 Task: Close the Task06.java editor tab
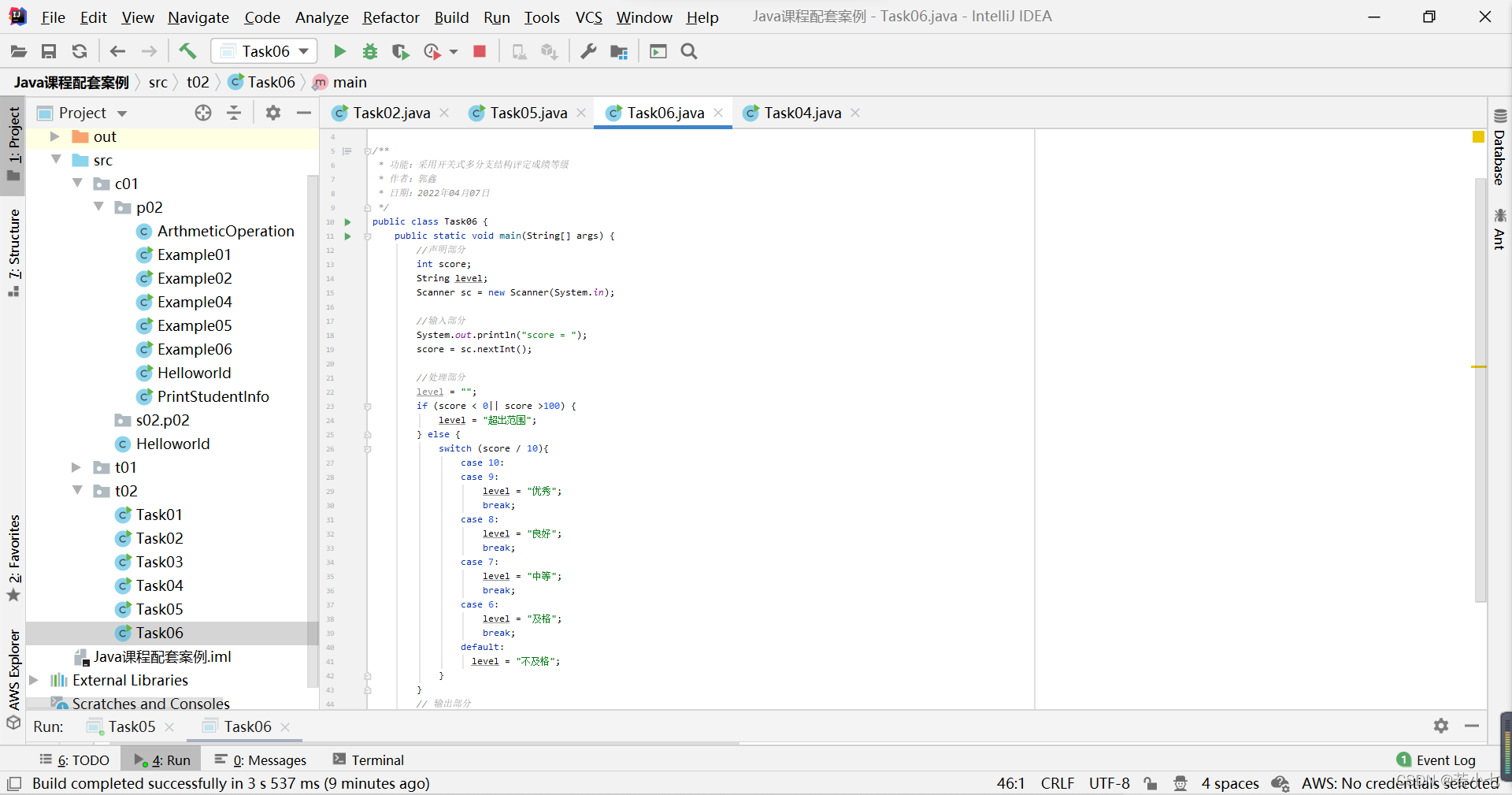pyautogui.click(x=718, y=113)
